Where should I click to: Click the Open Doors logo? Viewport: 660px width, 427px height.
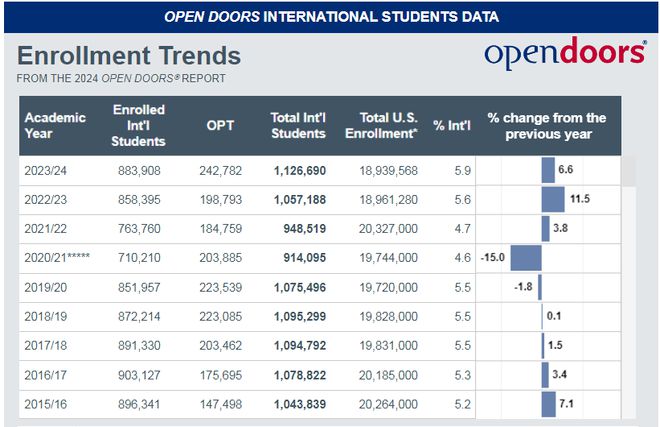(563, 54)
